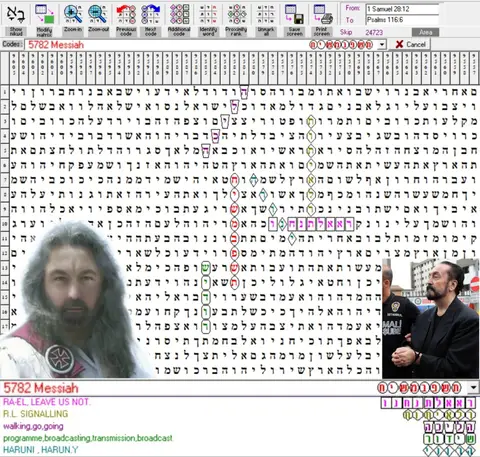Click the Zoom-in magnifier

pos(73,19)
